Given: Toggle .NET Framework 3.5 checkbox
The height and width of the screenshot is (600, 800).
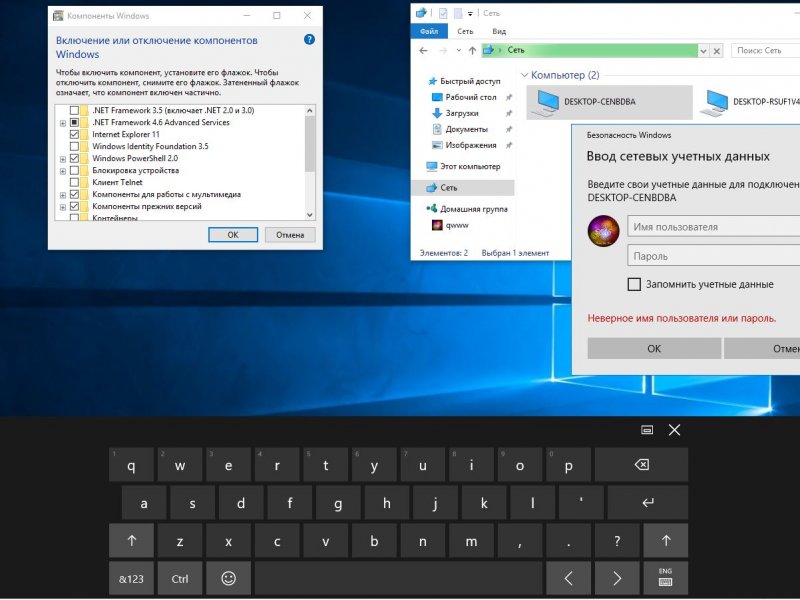Looking at the screenshot, I should (74, 110).
